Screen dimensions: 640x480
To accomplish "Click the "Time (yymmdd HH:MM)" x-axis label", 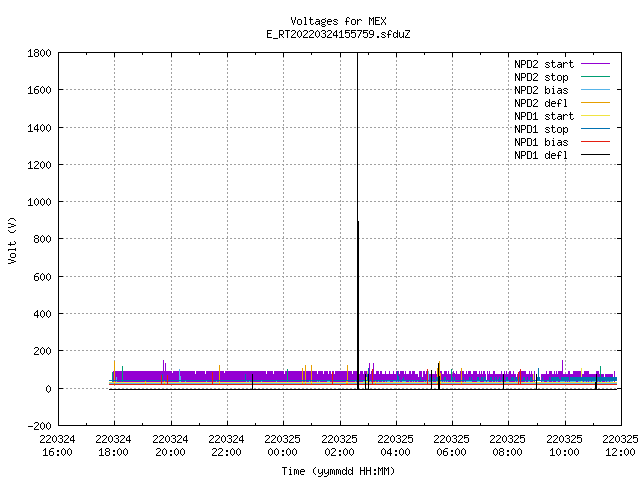I will pos(338,471).
